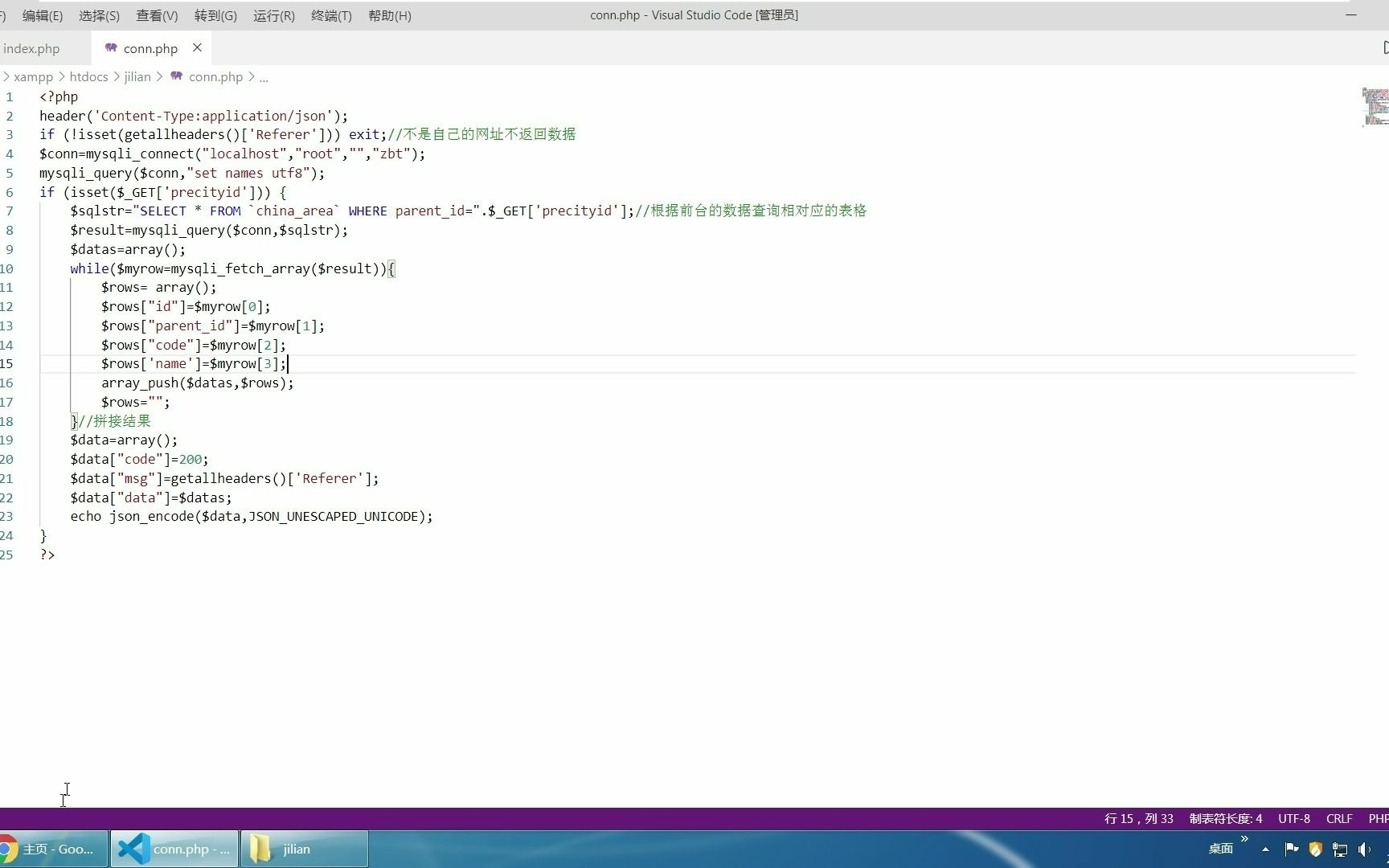Click jilian in the breadcrumb path
Image resolution: width=1389 pixels, height=868 pixels.
click(137, 77)
